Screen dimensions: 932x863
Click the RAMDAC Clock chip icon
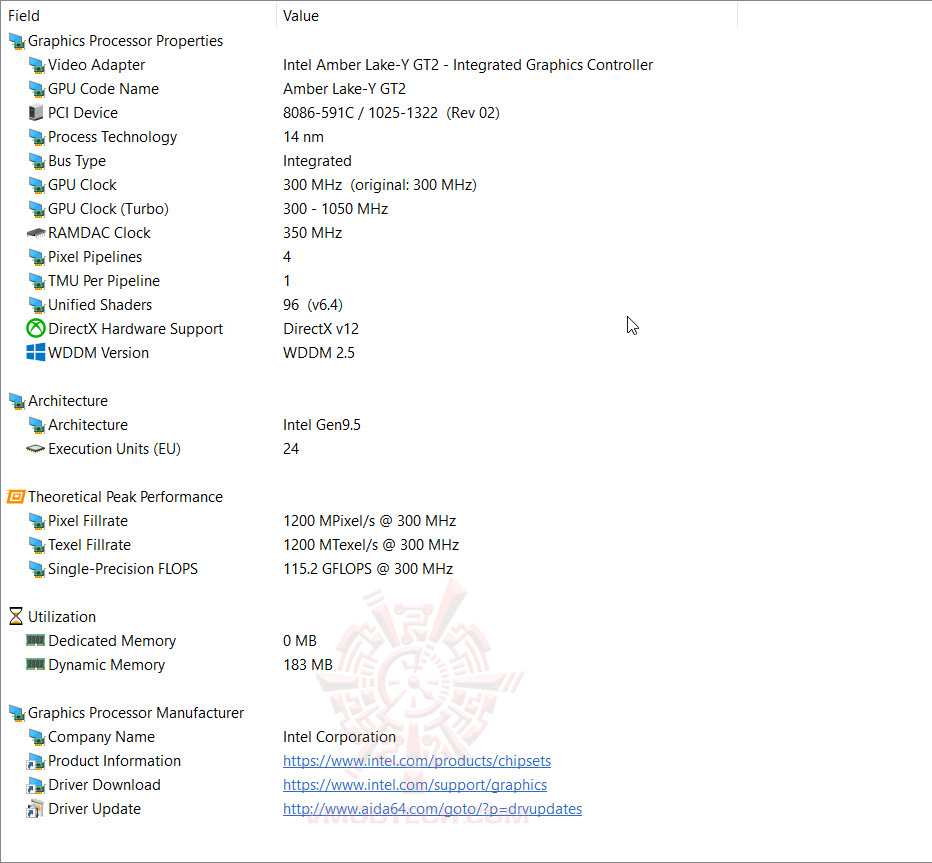pos(36,233)
